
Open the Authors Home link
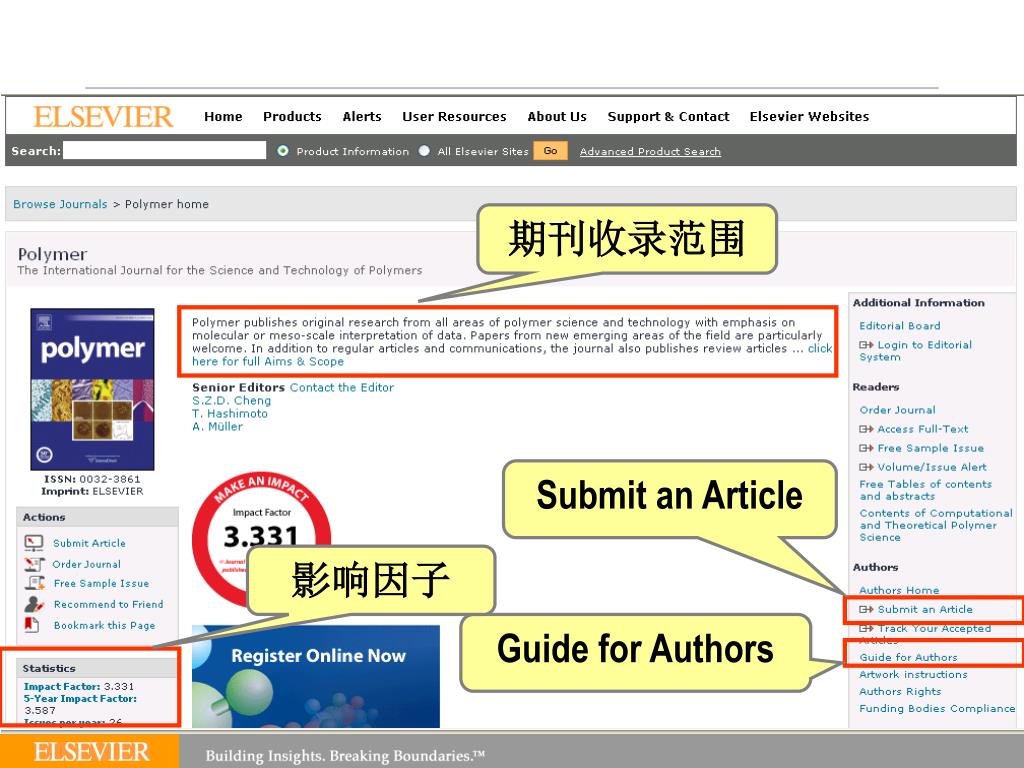point(899,590)
